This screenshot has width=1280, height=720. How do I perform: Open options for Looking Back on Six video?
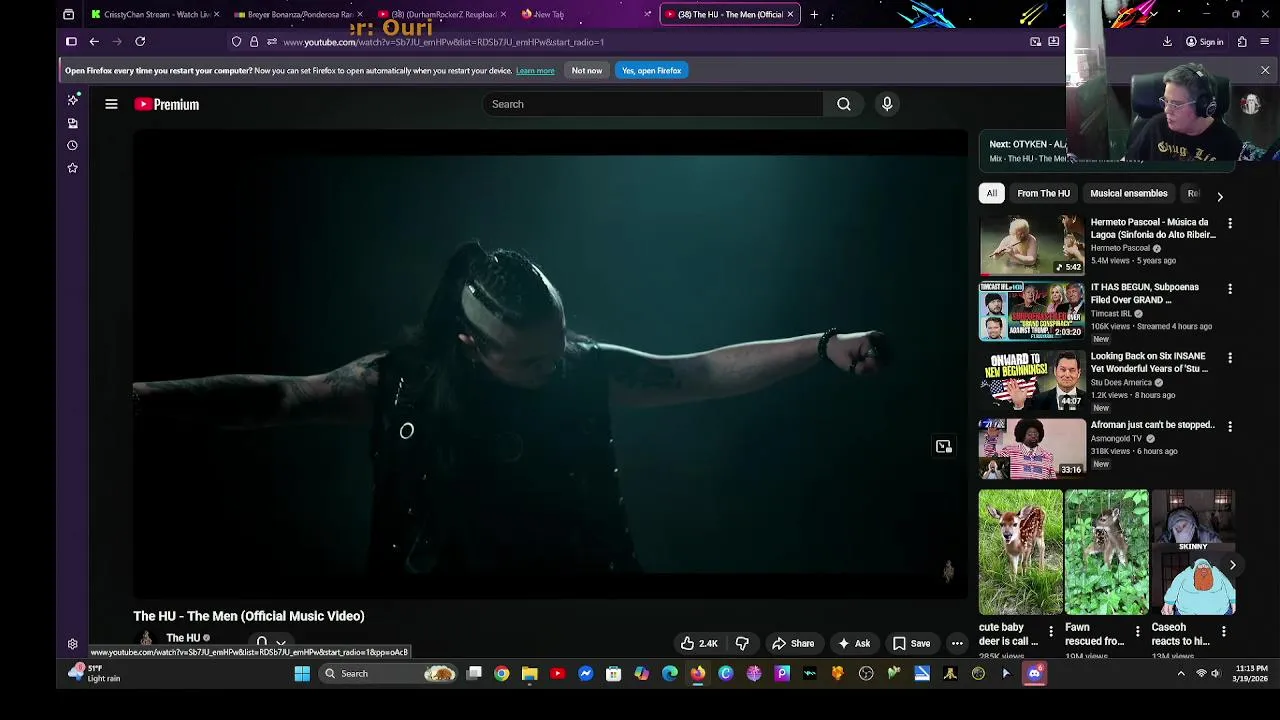(1230, 358)
